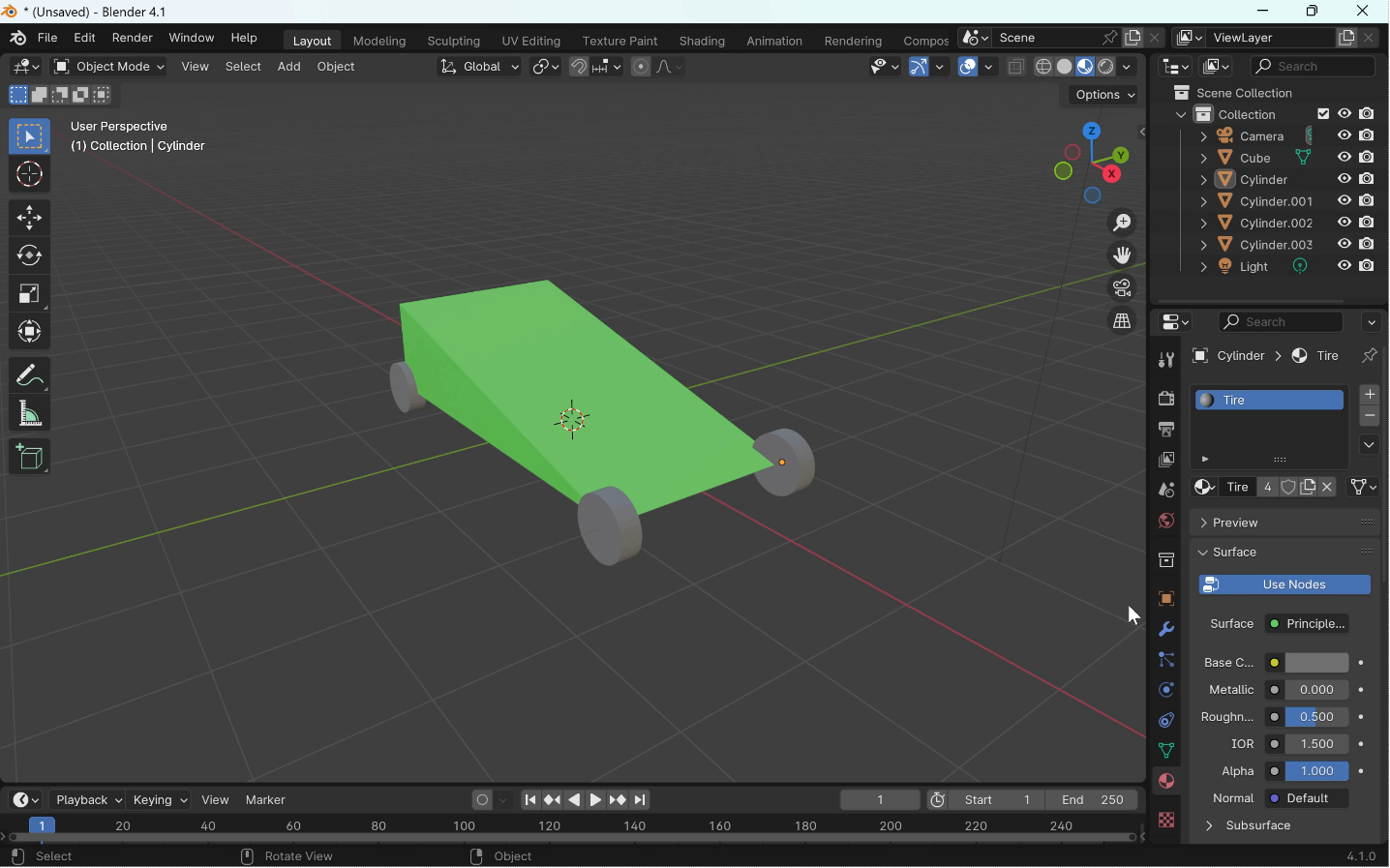Select the Measure tool
Screen dimensions: 1390x868
[29, 415]
